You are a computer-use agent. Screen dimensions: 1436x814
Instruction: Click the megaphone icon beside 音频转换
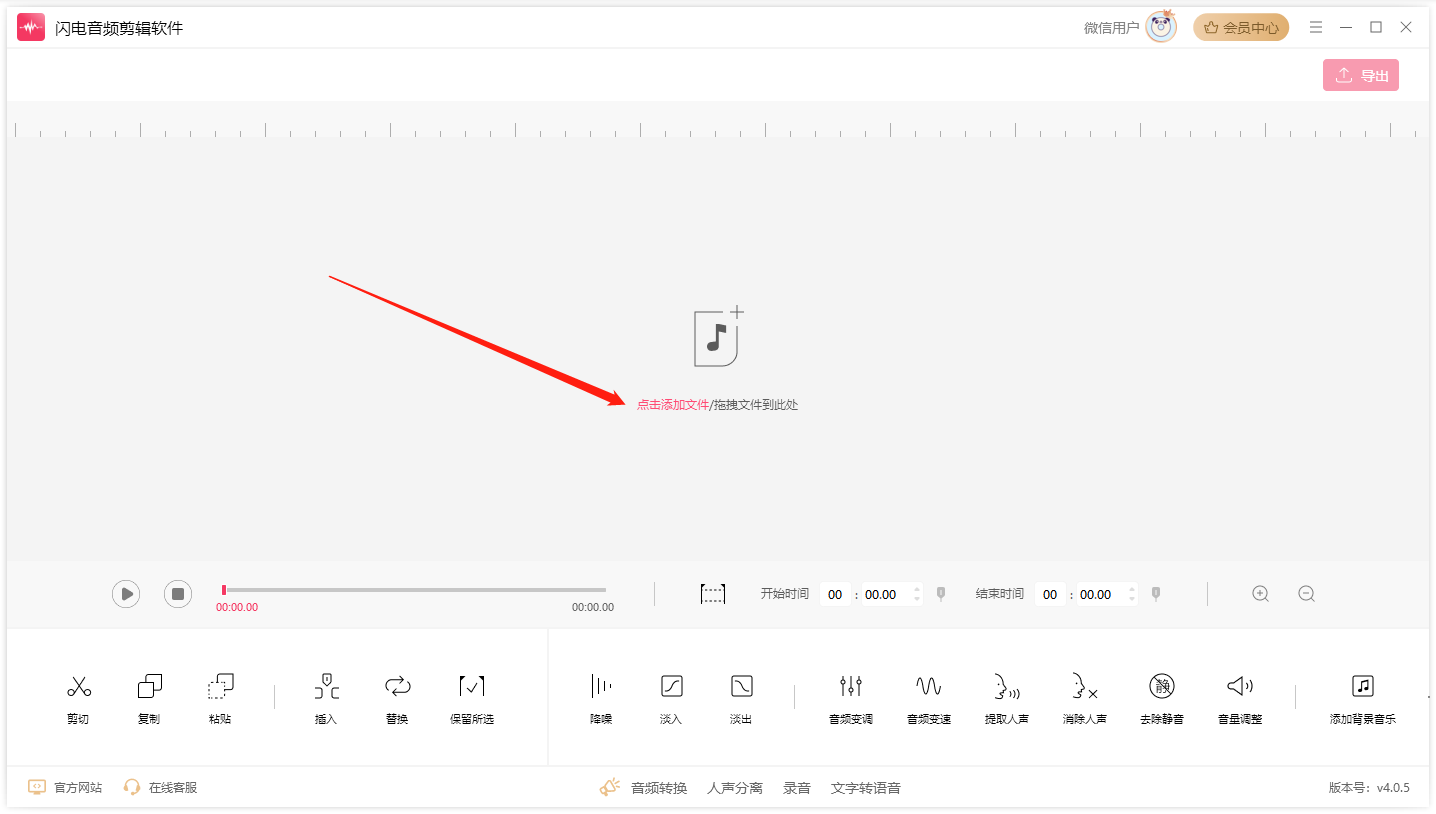pyautogui.click(x=610, y=788)
